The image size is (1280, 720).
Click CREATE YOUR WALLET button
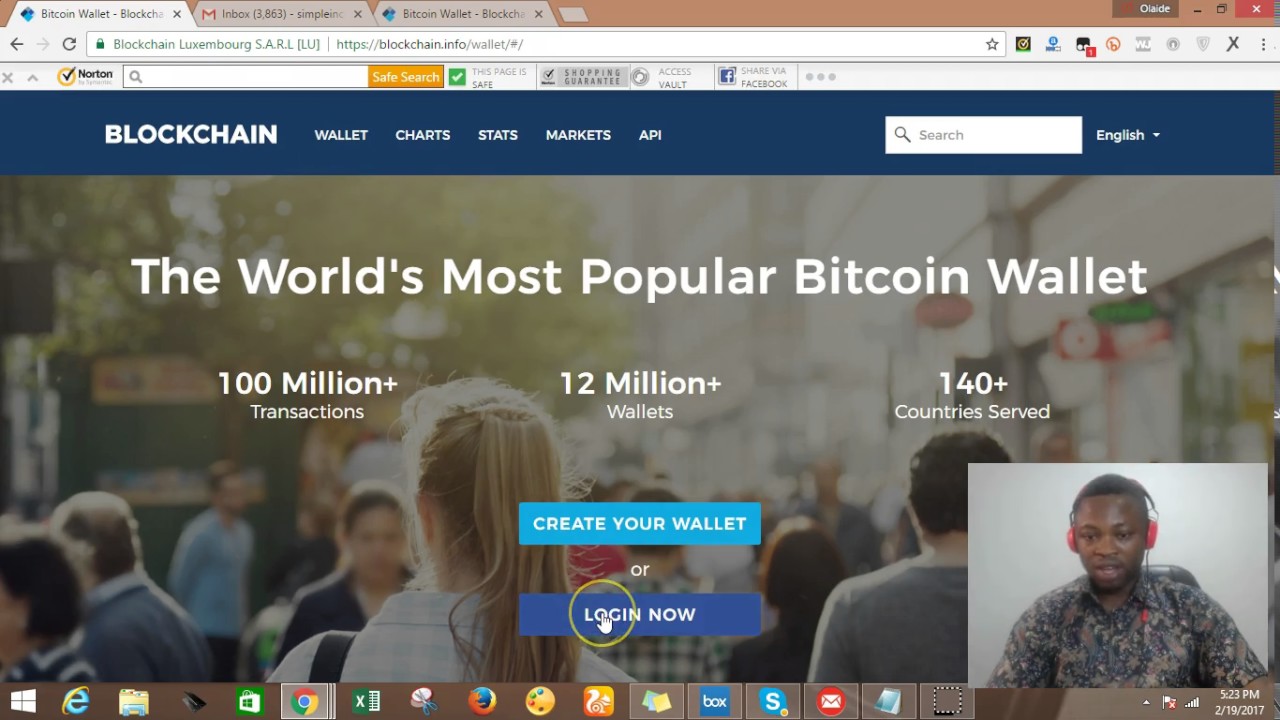tap(640, 524)
